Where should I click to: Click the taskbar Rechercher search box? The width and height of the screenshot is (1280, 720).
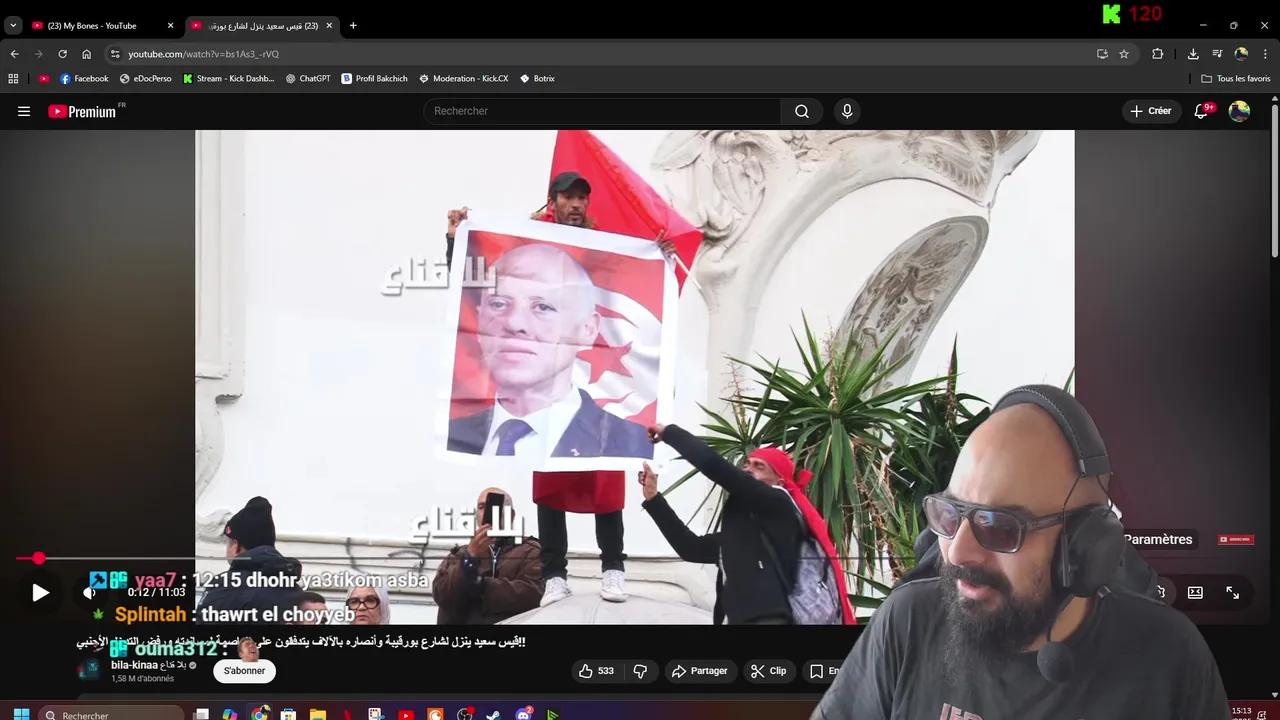pyautogui.click(x=112, y=715)
